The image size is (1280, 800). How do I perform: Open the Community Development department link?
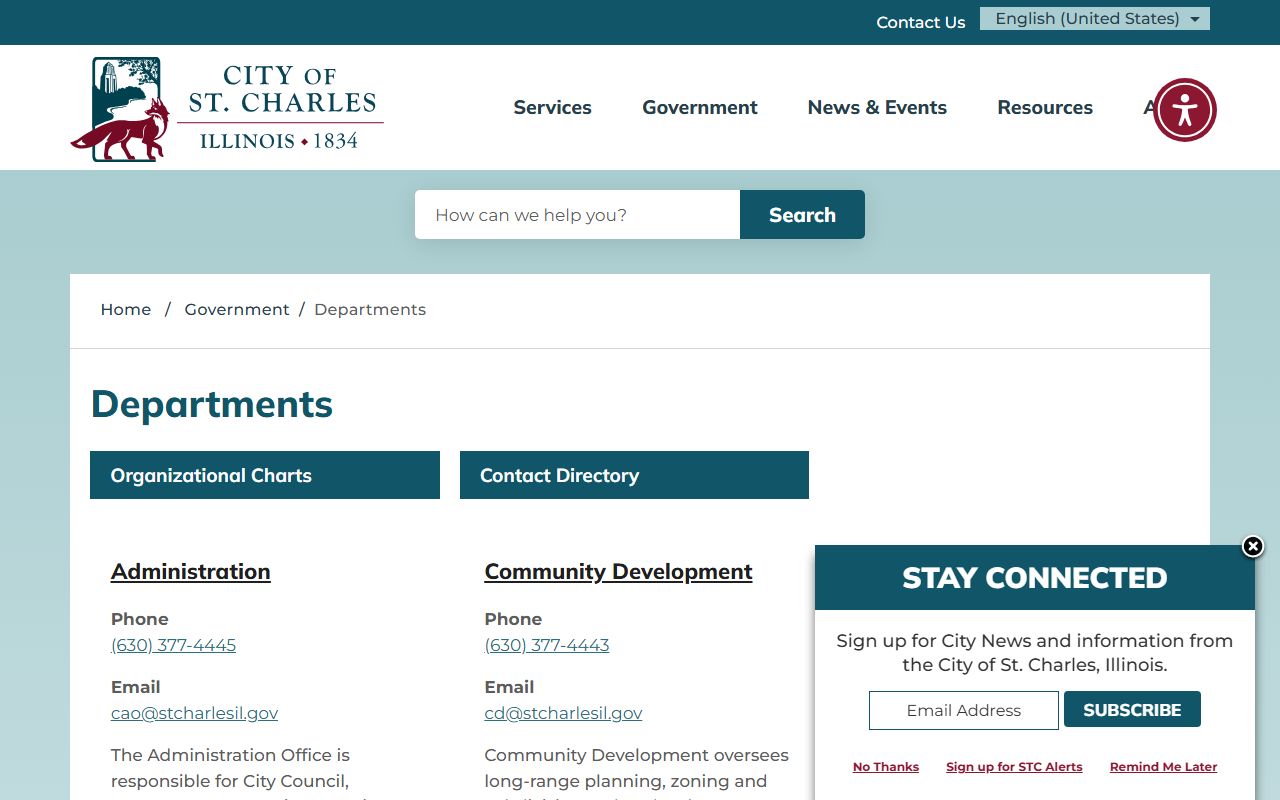pyautogui.click(x=618, y=572)
